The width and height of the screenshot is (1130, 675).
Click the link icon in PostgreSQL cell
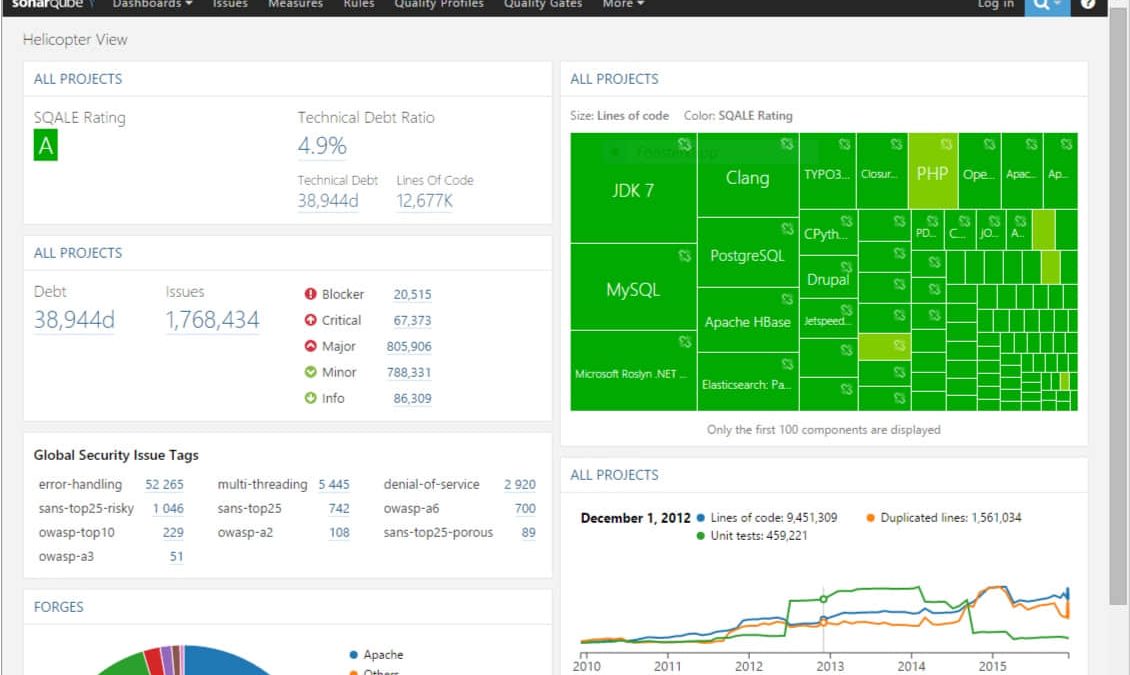(787, 229)
